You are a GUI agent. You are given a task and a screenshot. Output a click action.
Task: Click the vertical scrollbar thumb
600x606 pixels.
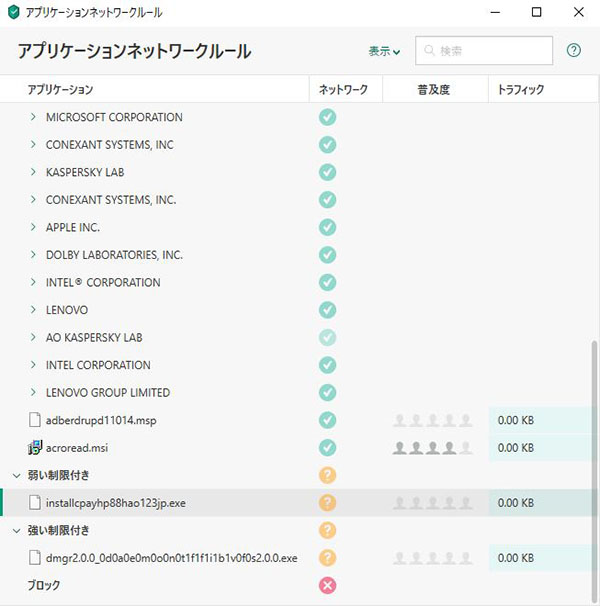point(595,470)
